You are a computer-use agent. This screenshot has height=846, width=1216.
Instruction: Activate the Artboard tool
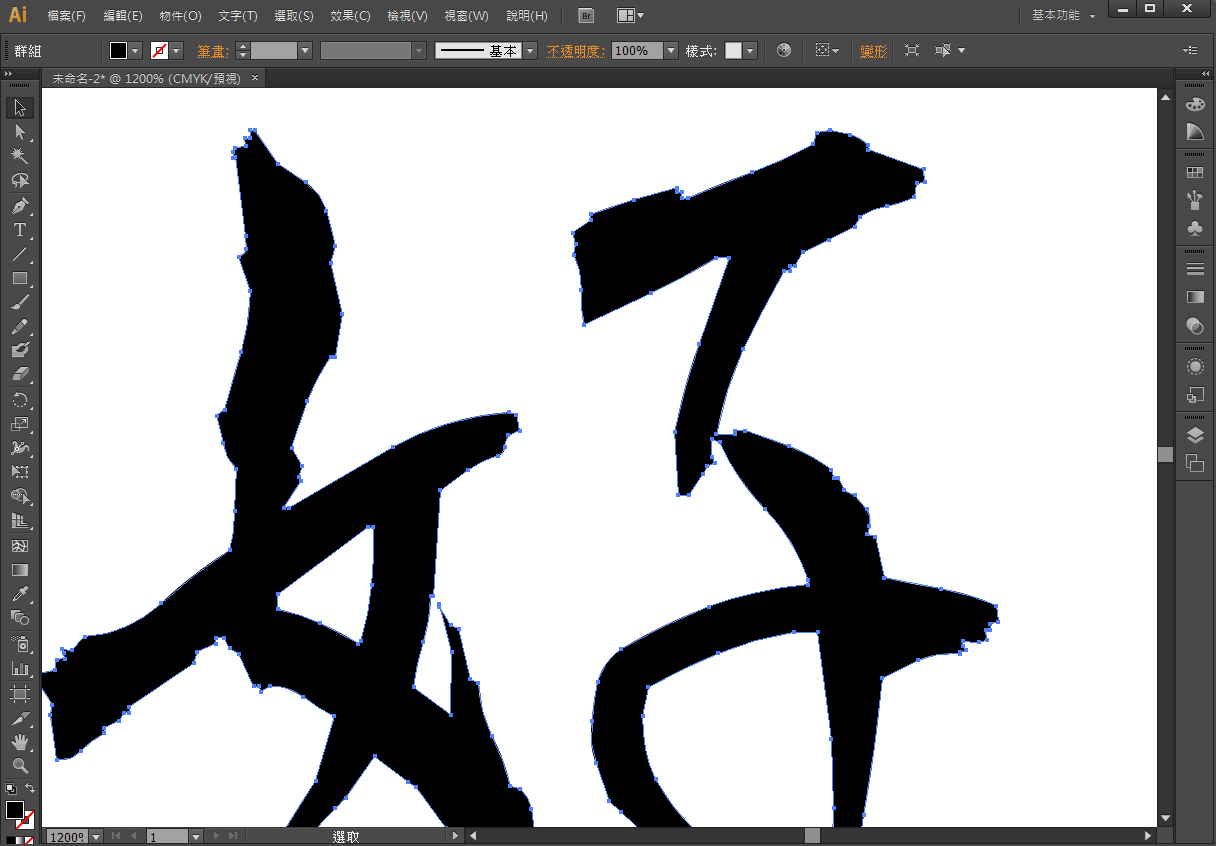pyautogui.click(x=20, y=692)
